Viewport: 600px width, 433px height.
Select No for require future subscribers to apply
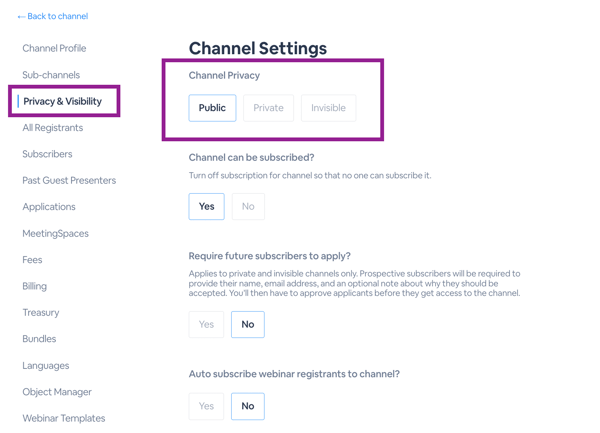pos(248,324)
